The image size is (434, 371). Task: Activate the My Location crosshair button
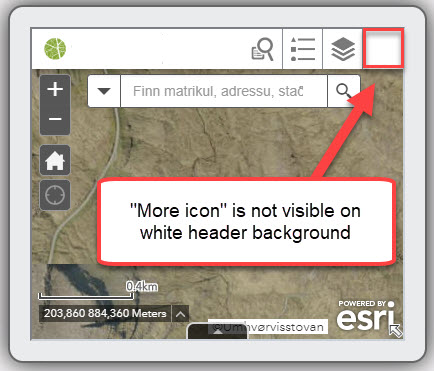coord(55,195)
